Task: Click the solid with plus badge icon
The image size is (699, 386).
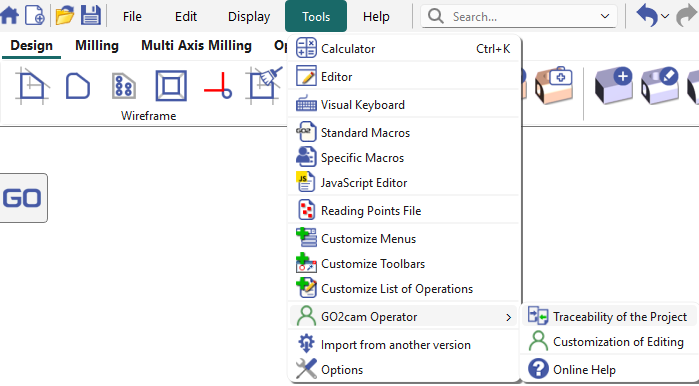Action: (614, 86)
